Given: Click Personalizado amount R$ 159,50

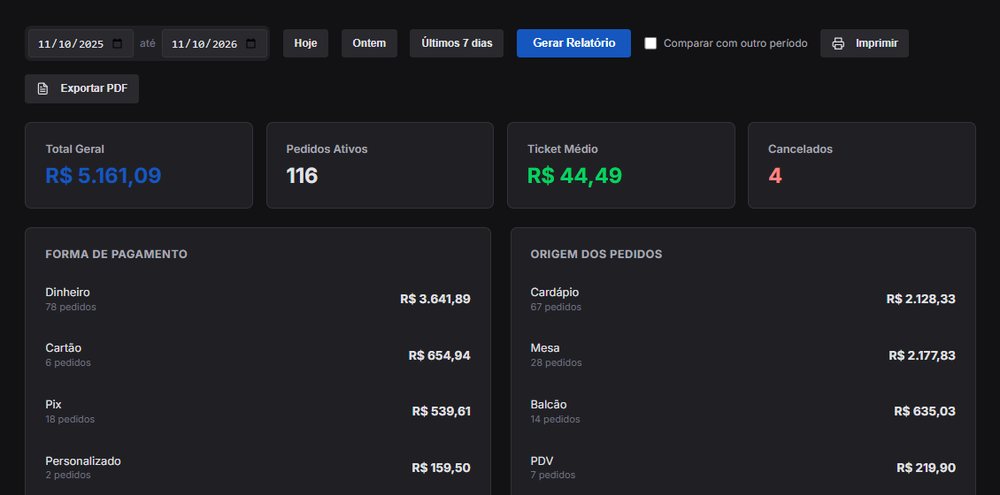Looking at the screenshot, I should click(441, 468).
